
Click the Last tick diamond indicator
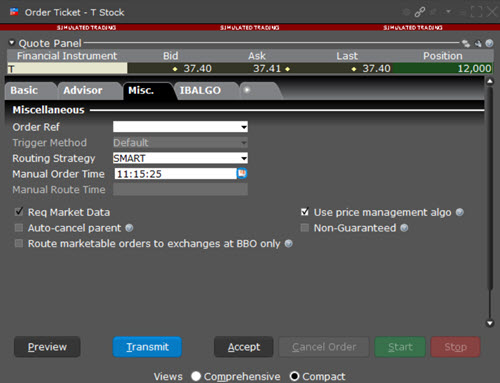coord(354,69)
